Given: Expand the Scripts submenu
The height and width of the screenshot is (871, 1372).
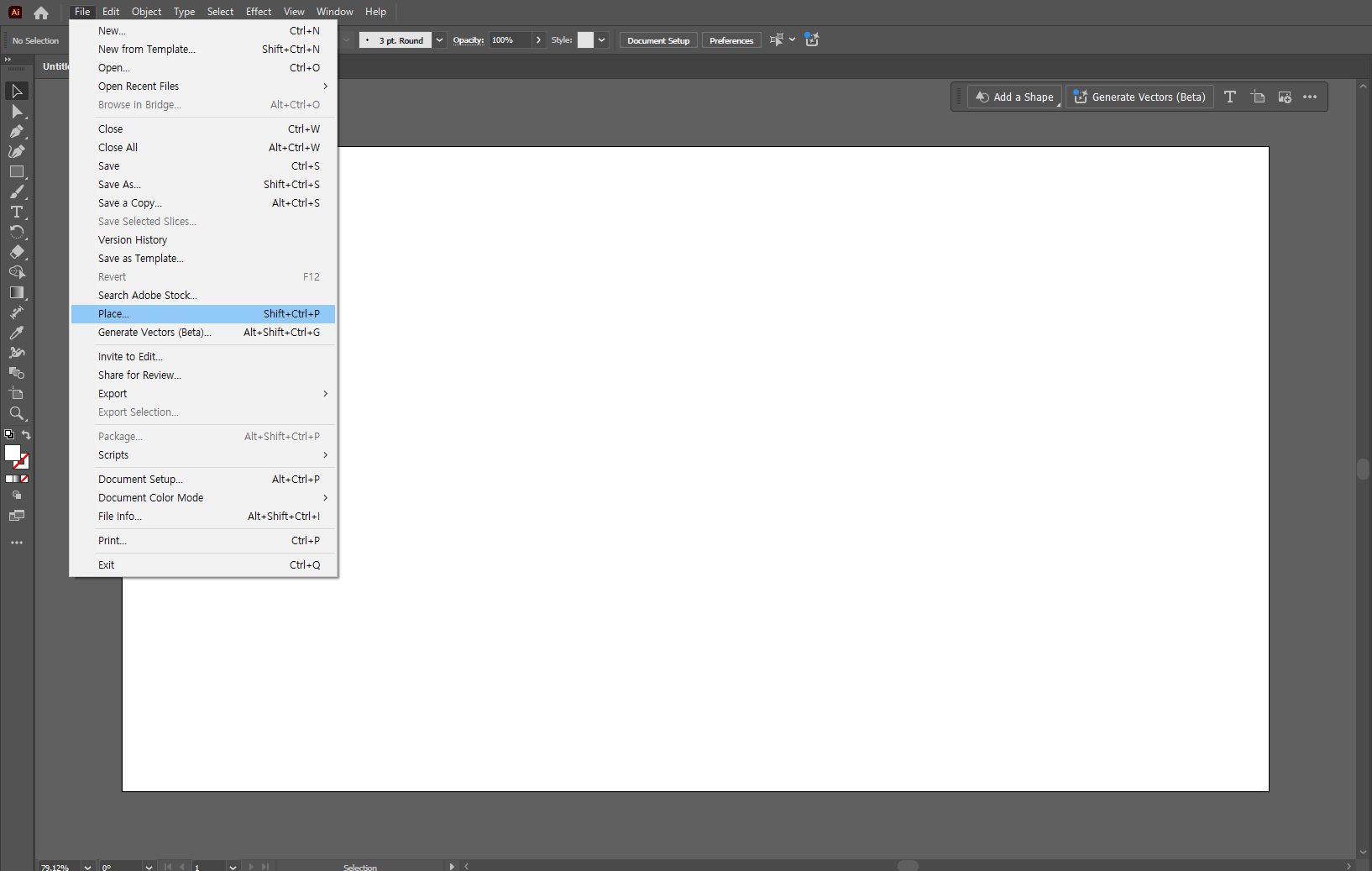Looking at the screenshot, I should pyautogui.click(x=203, y=455).
